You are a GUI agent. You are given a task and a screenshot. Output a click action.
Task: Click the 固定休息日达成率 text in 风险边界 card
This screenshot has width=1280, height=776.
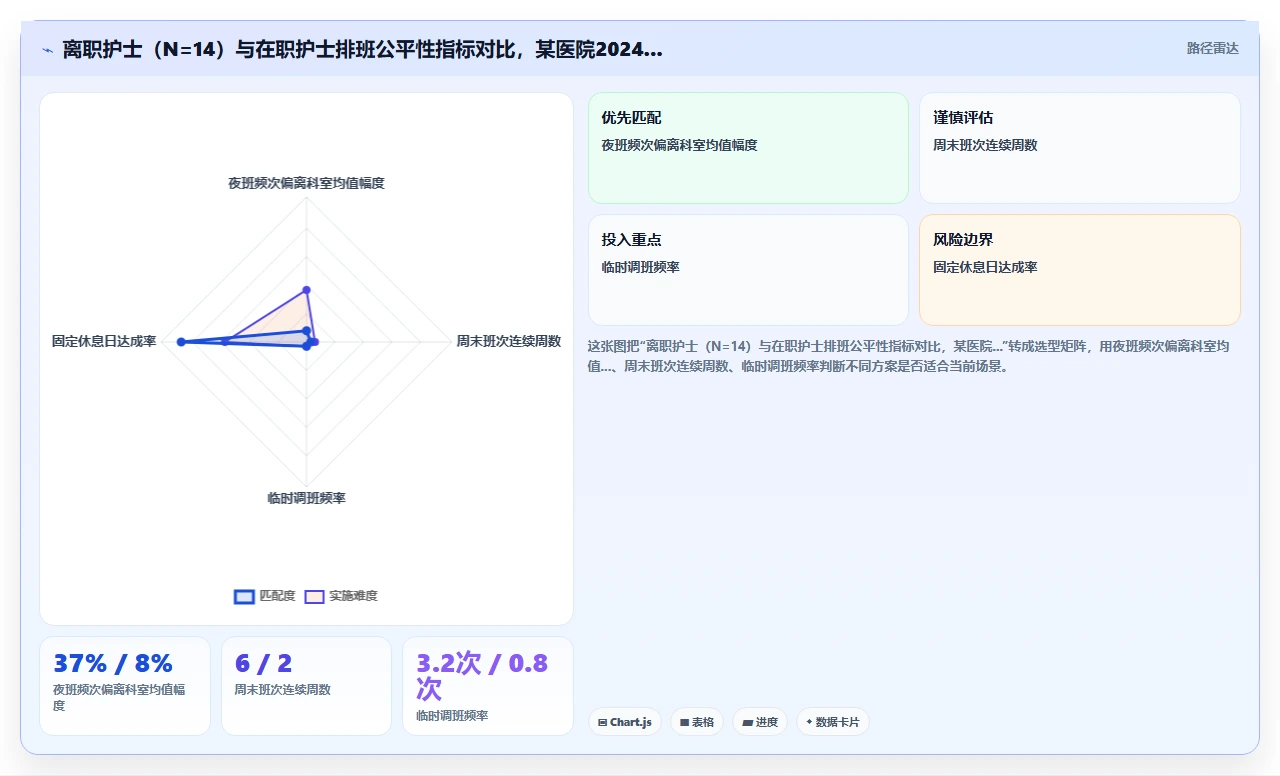click(x=985, y=267)
